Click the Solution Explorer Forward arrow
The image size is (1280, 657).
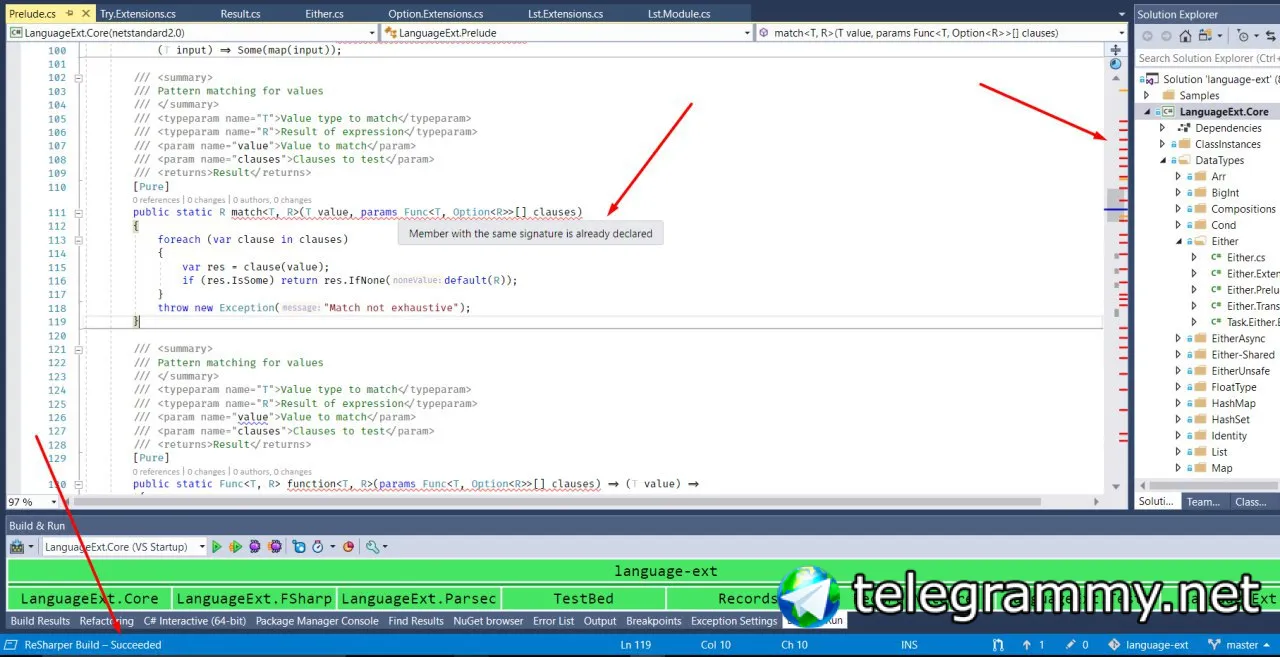1166,36
